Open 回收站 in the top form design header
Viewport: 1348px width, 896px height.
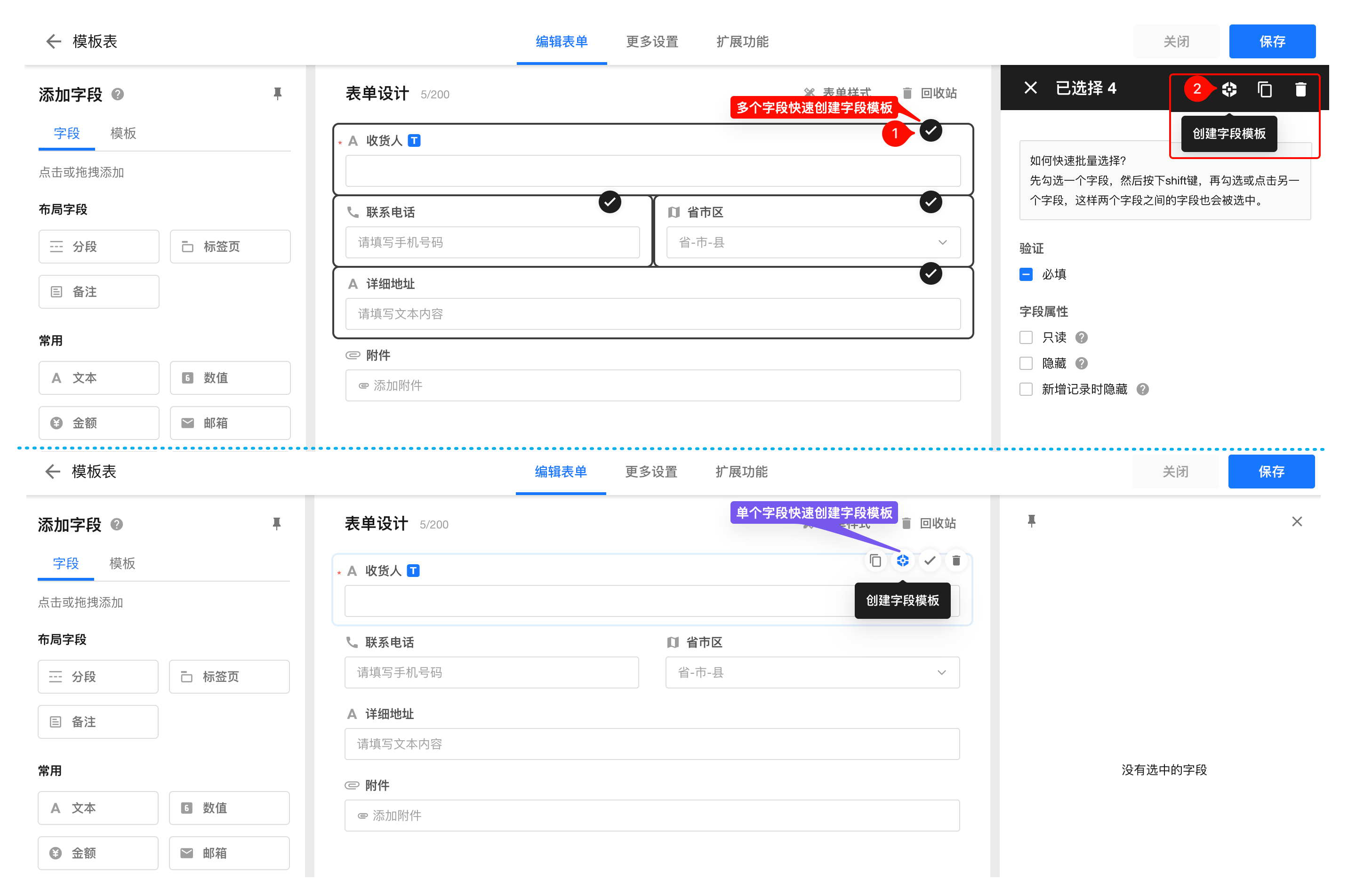pos(930,93)
